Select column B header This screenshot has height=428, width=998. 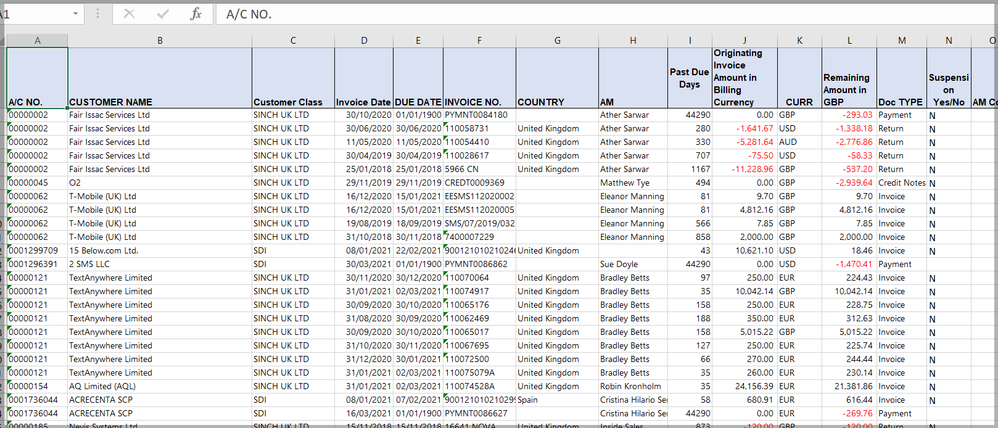(x=160, y=41)
